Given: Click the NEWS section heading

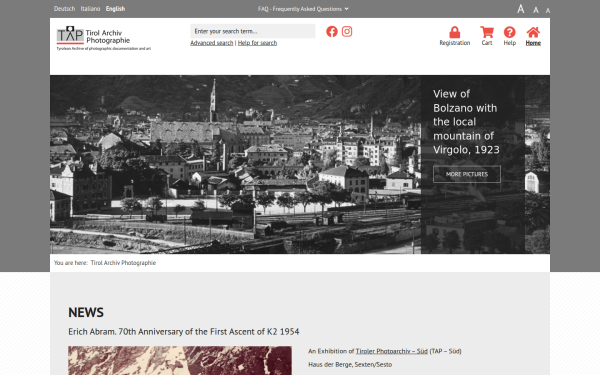Looking at the screenshot, I should (86, 312).
